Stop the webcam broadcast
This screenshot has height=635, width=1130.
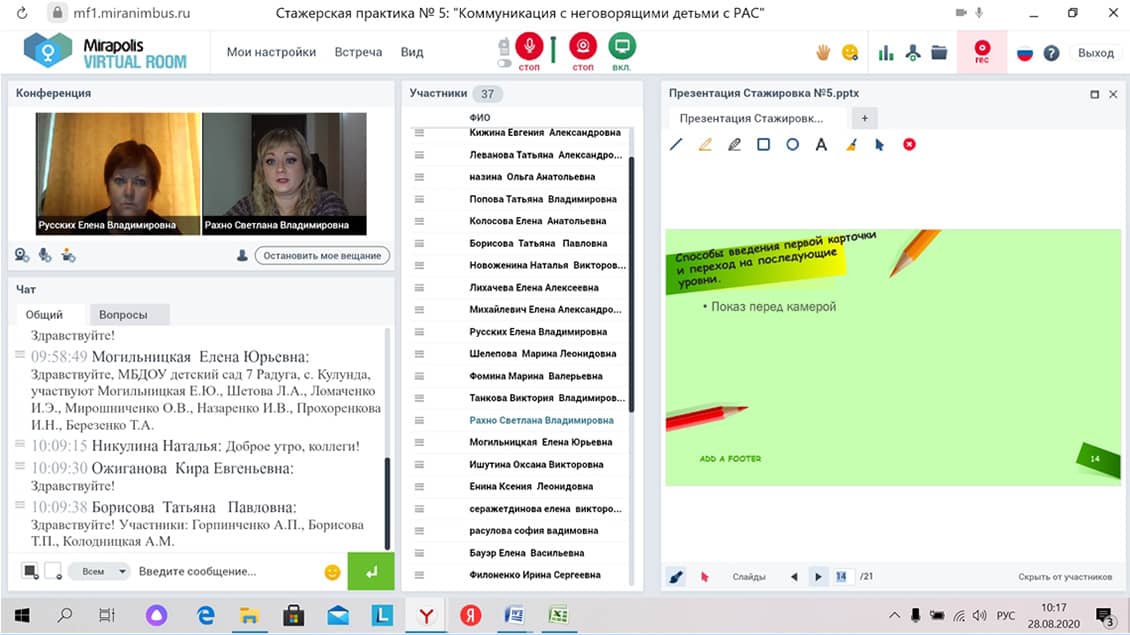pyautogui.click(x=582, y=47)
